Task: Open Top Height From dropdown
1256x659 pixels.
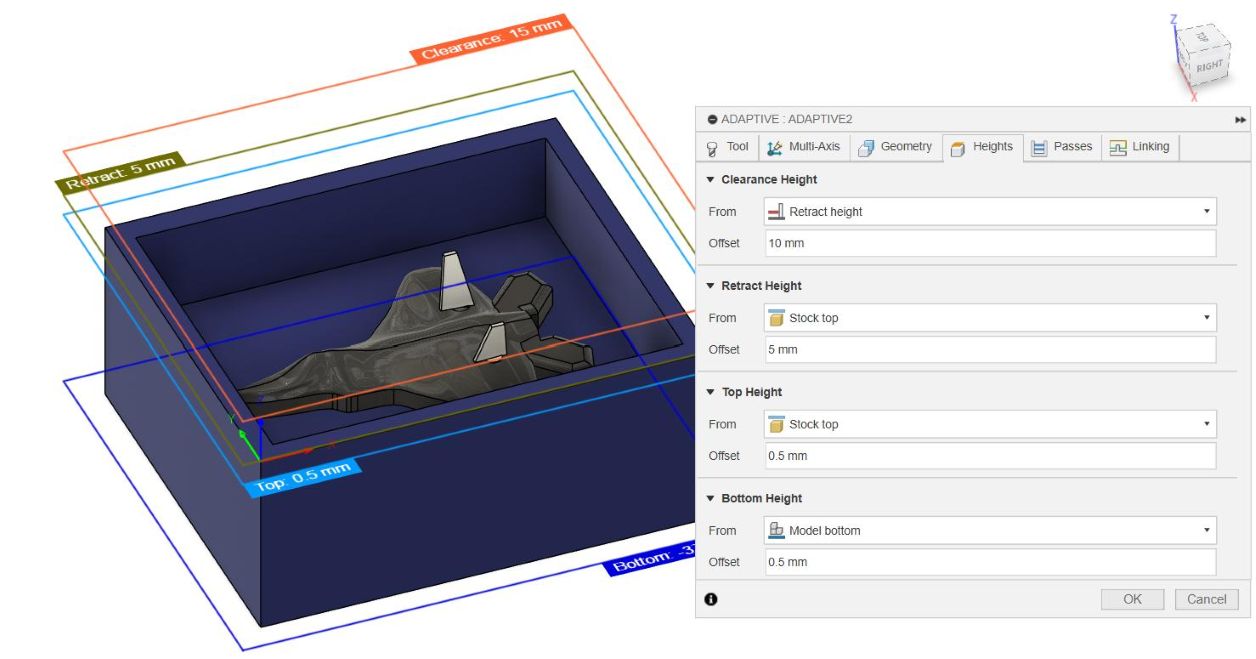Action: [x=990, y=424]
